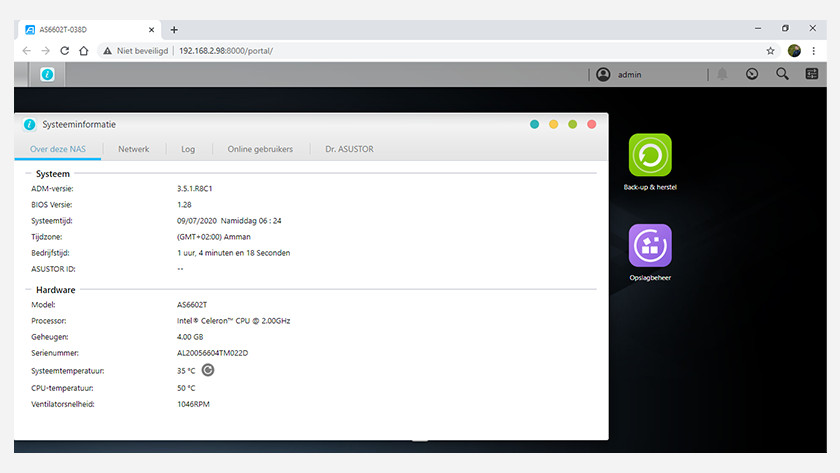The width and height of the screenshot is (840, 473).
Task: Click Systeeminformatie taskbar icon in ADM bar
Action: coord(47,74)
